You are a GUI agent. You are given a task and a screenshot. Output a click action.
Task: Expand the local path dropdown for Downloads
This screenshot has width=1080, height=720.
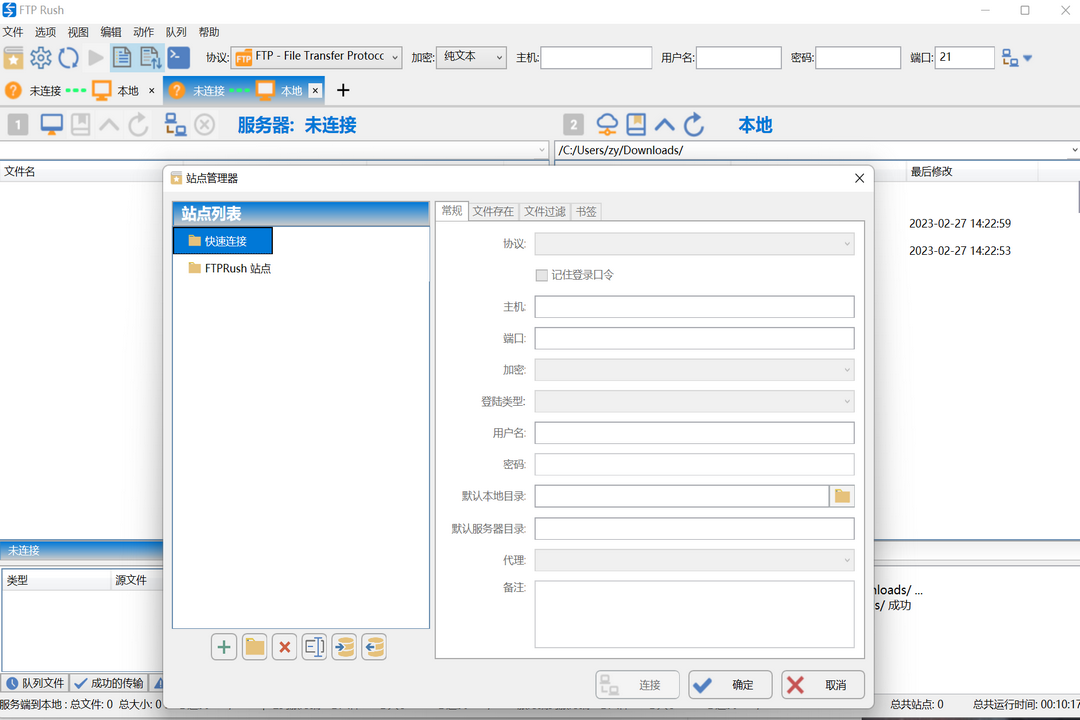[x=1074, y=150]
